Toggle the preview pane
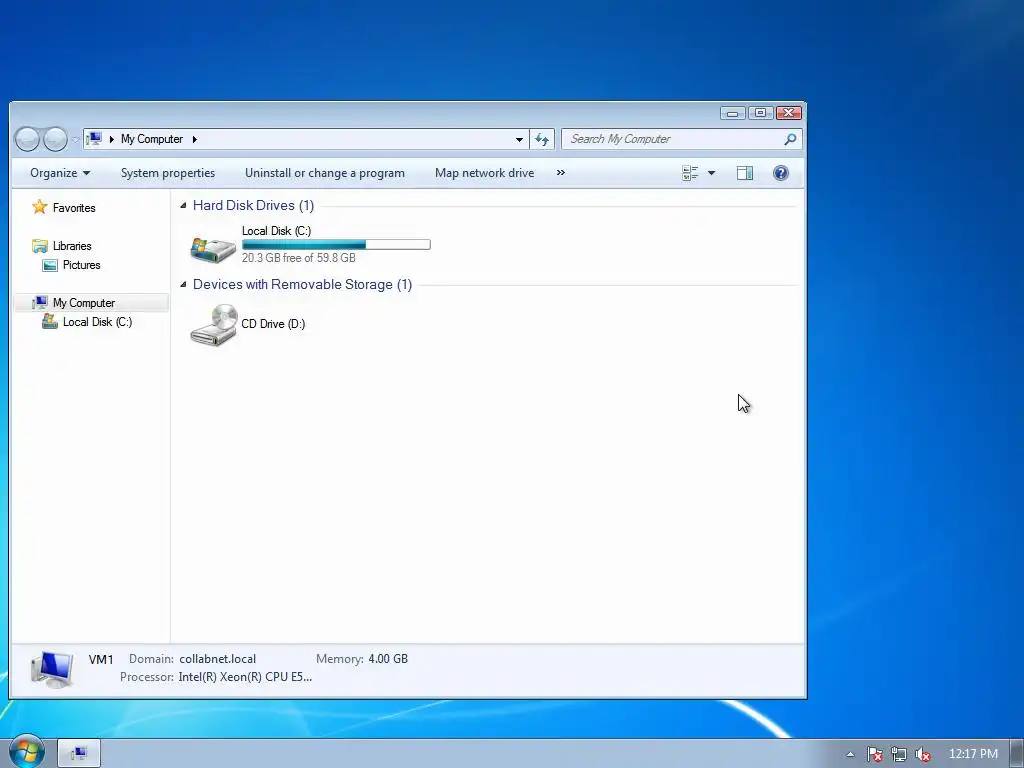The height and width of the screenshot is (768, 1024). pos(744,173)
